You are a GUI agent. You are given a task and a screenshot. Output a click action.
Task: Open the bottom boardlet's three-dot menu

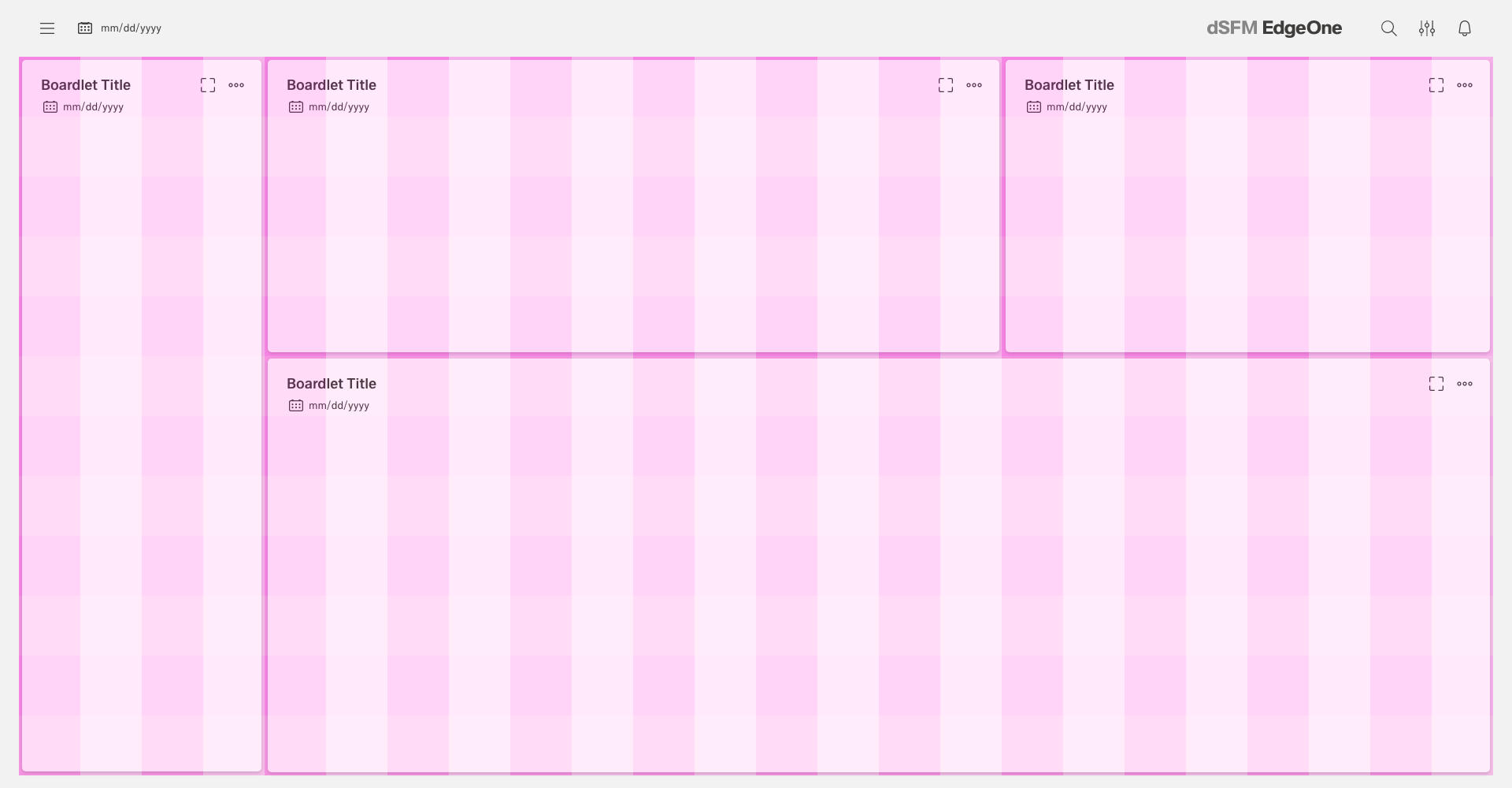[1465, 384]
